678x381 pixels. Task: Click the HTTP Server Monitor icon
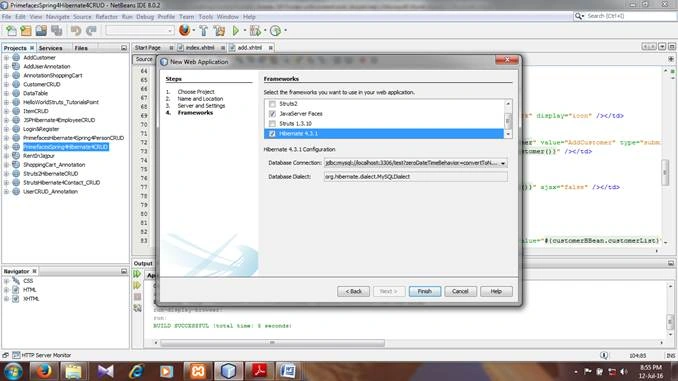[16, 355]
